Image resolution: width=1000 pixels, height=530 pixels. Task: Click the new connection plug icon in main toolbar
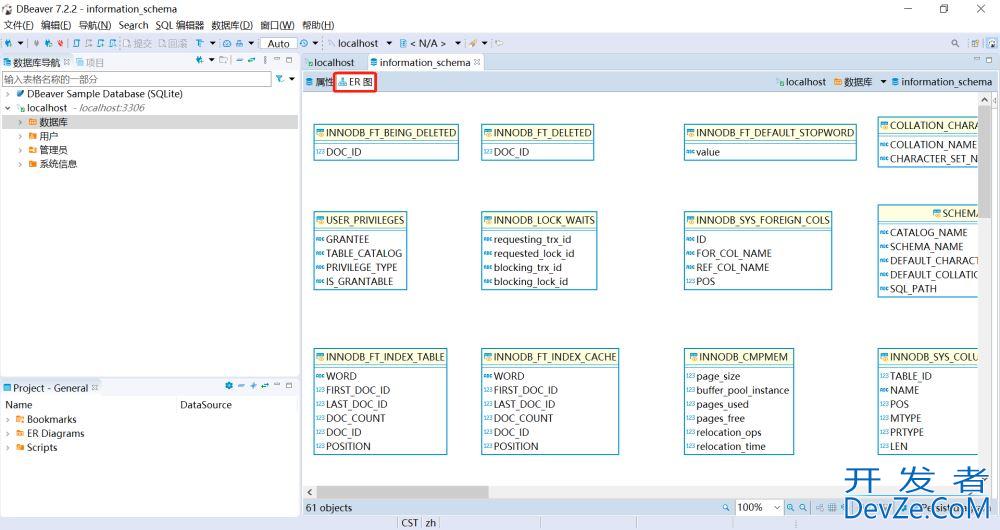click(x=8, y=43)
